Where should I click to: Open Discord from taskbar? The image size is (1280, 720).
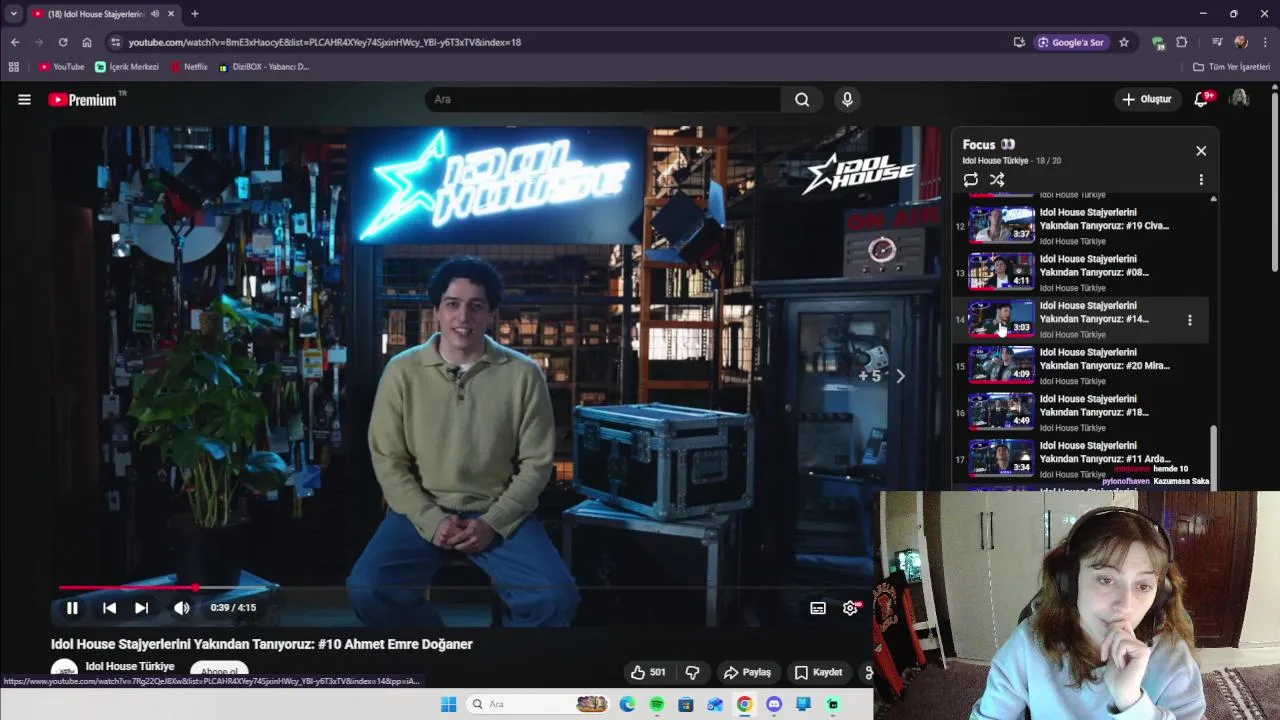coord(774,704)
